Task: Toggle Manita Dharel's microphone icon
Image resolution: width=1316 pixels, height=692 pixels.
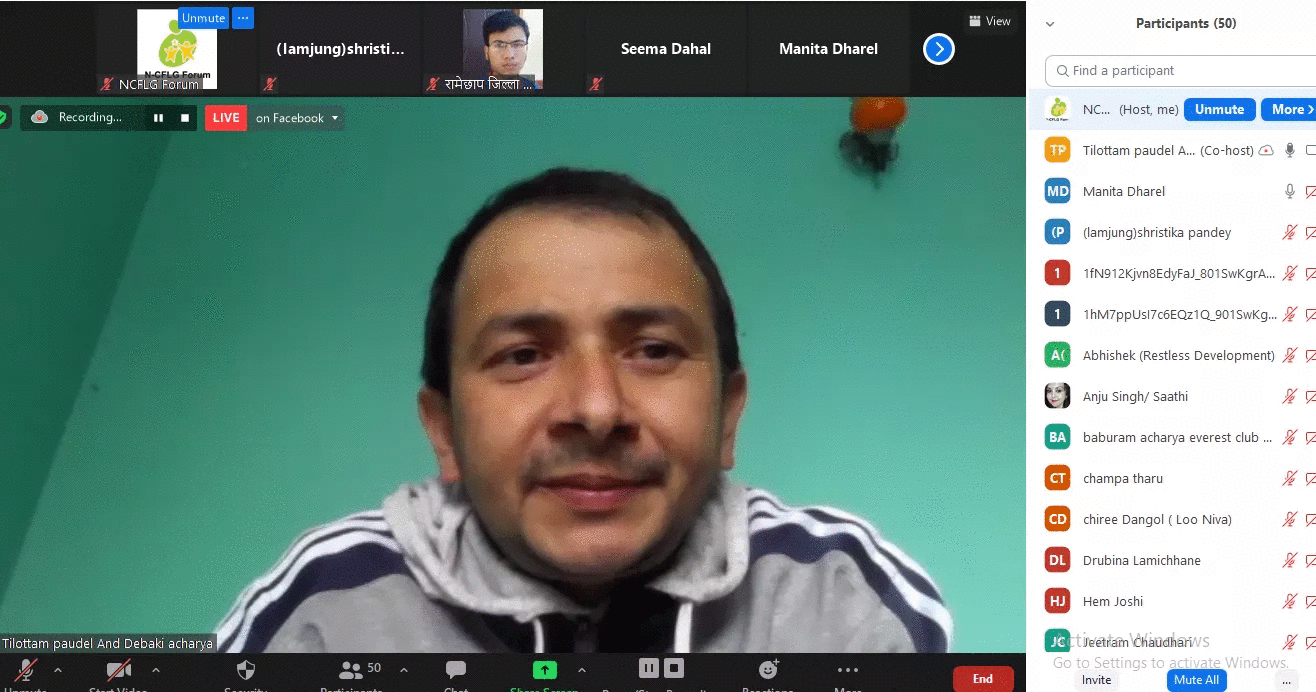Action: [1290, 191]
